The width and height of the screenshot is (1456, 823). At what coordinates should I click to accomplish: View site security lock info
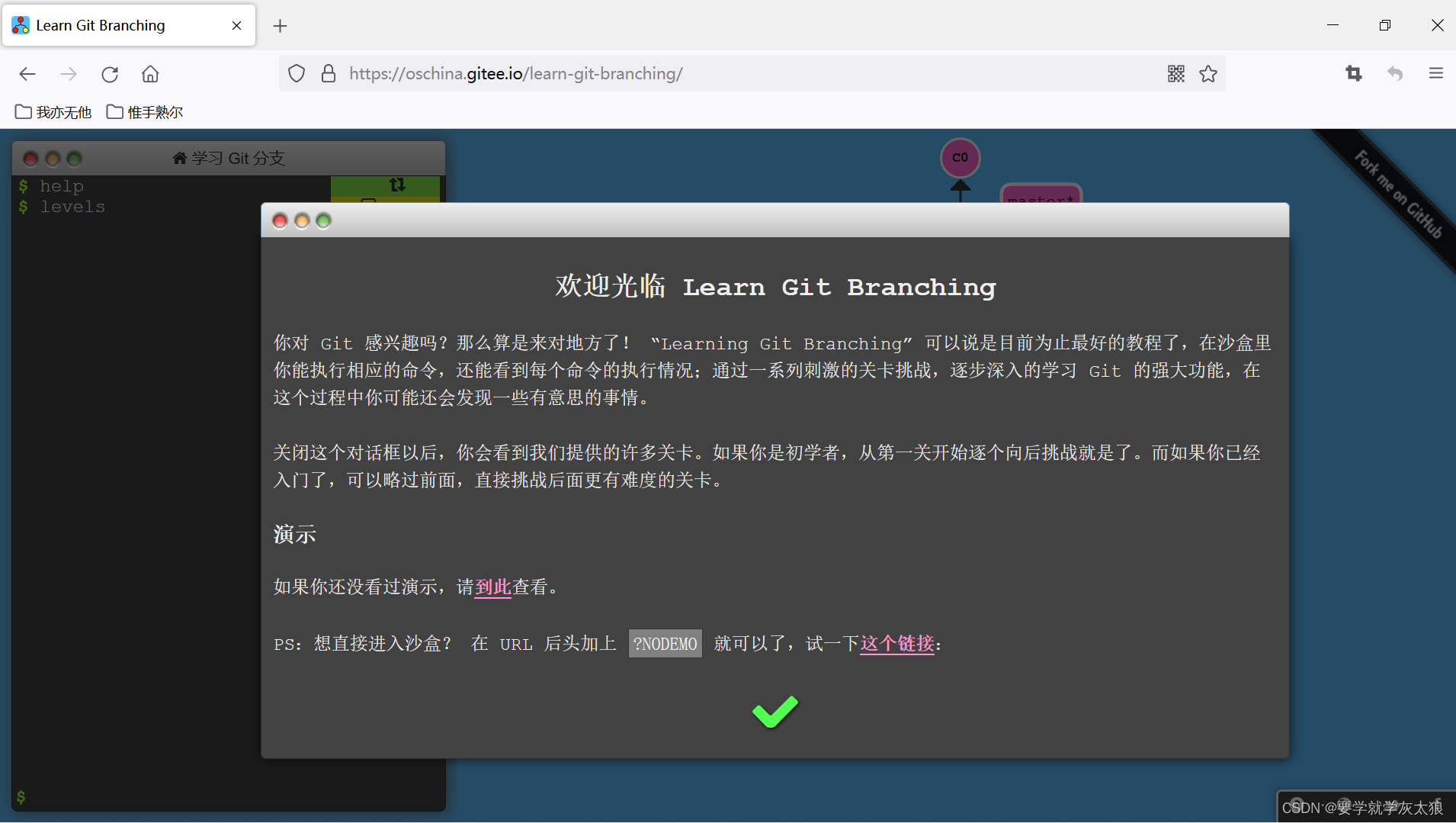coord(329,74)
